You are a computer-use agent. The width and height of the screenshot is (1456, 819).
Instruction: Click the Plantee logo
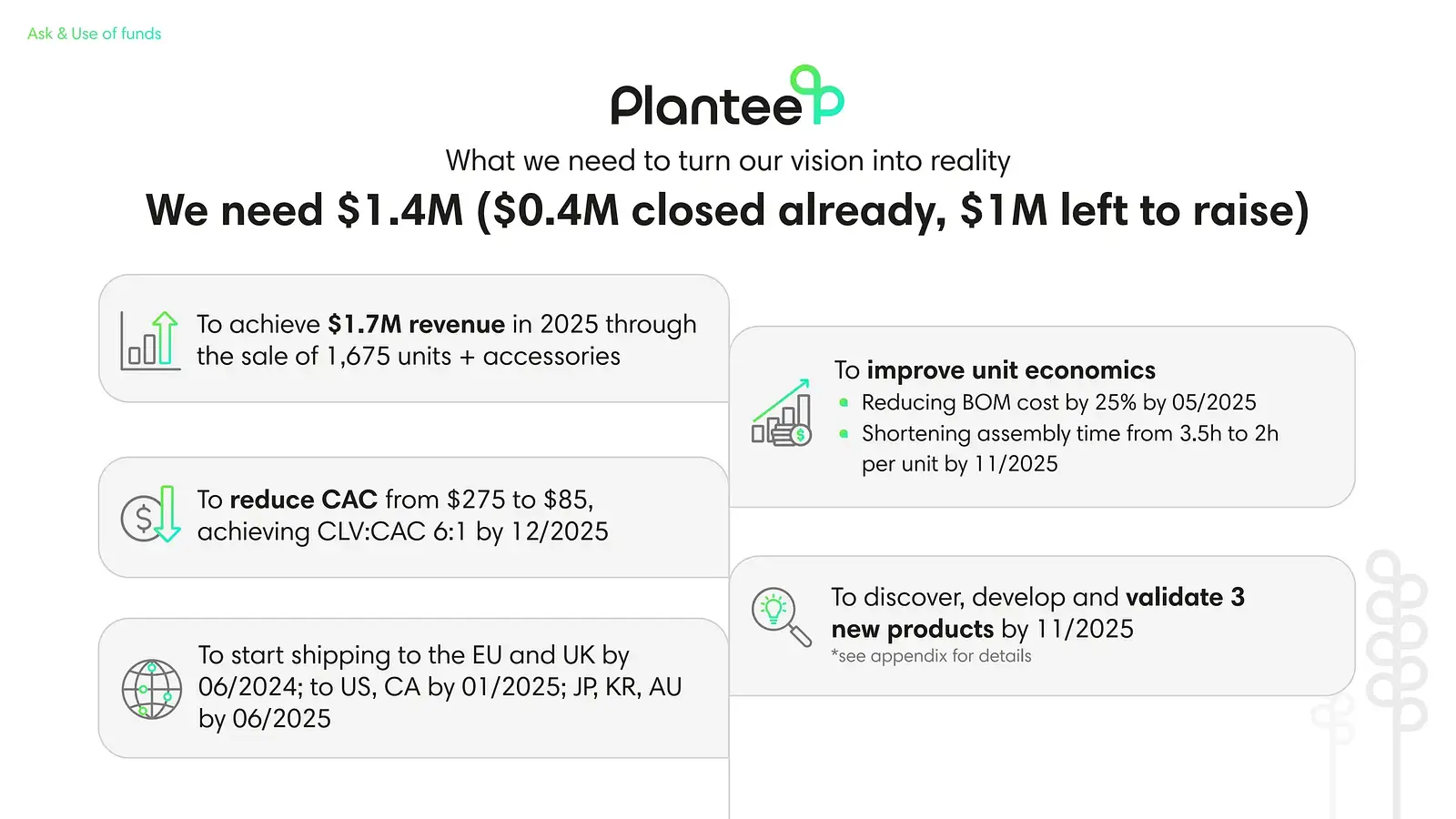click(728, 96)
